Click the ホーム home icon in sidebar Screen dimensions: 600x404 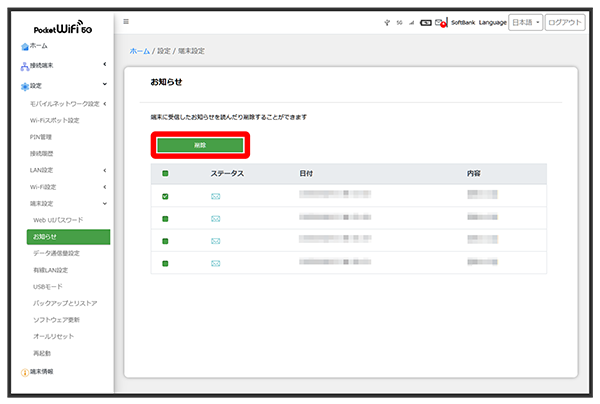click(x=24, y=46)
